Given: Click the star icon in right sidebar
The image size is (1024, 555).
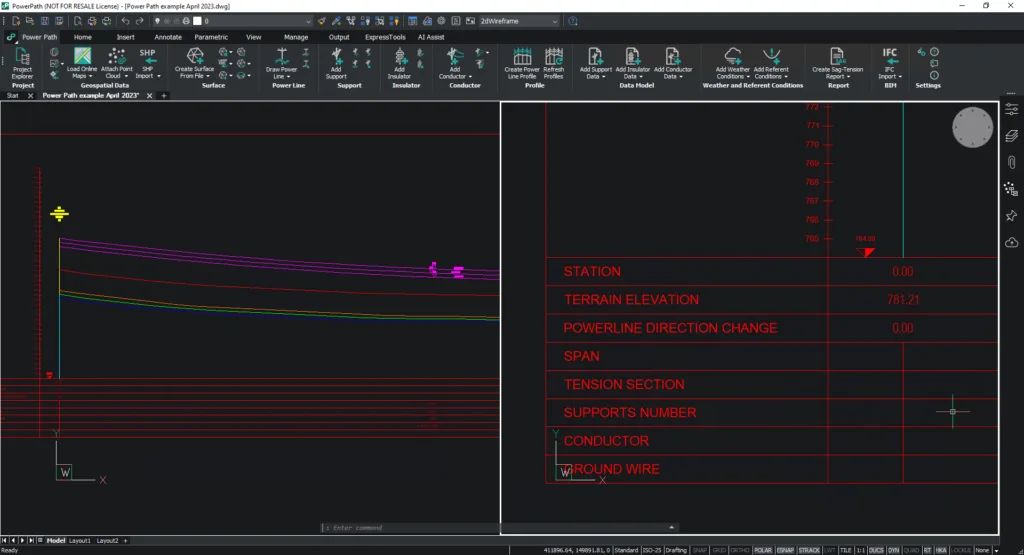Looking at the screenshot, I should click(1012, 215).
